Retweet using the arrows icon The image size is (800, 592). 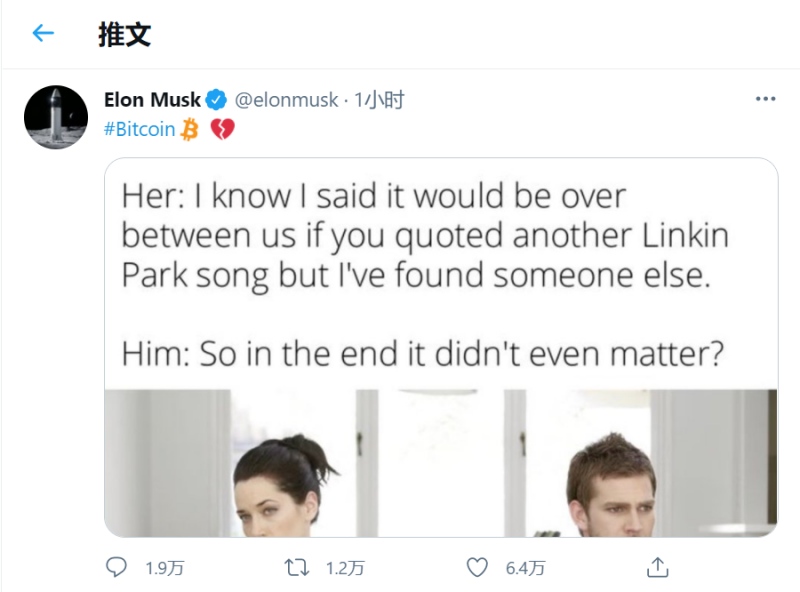(x=296, y=567)
